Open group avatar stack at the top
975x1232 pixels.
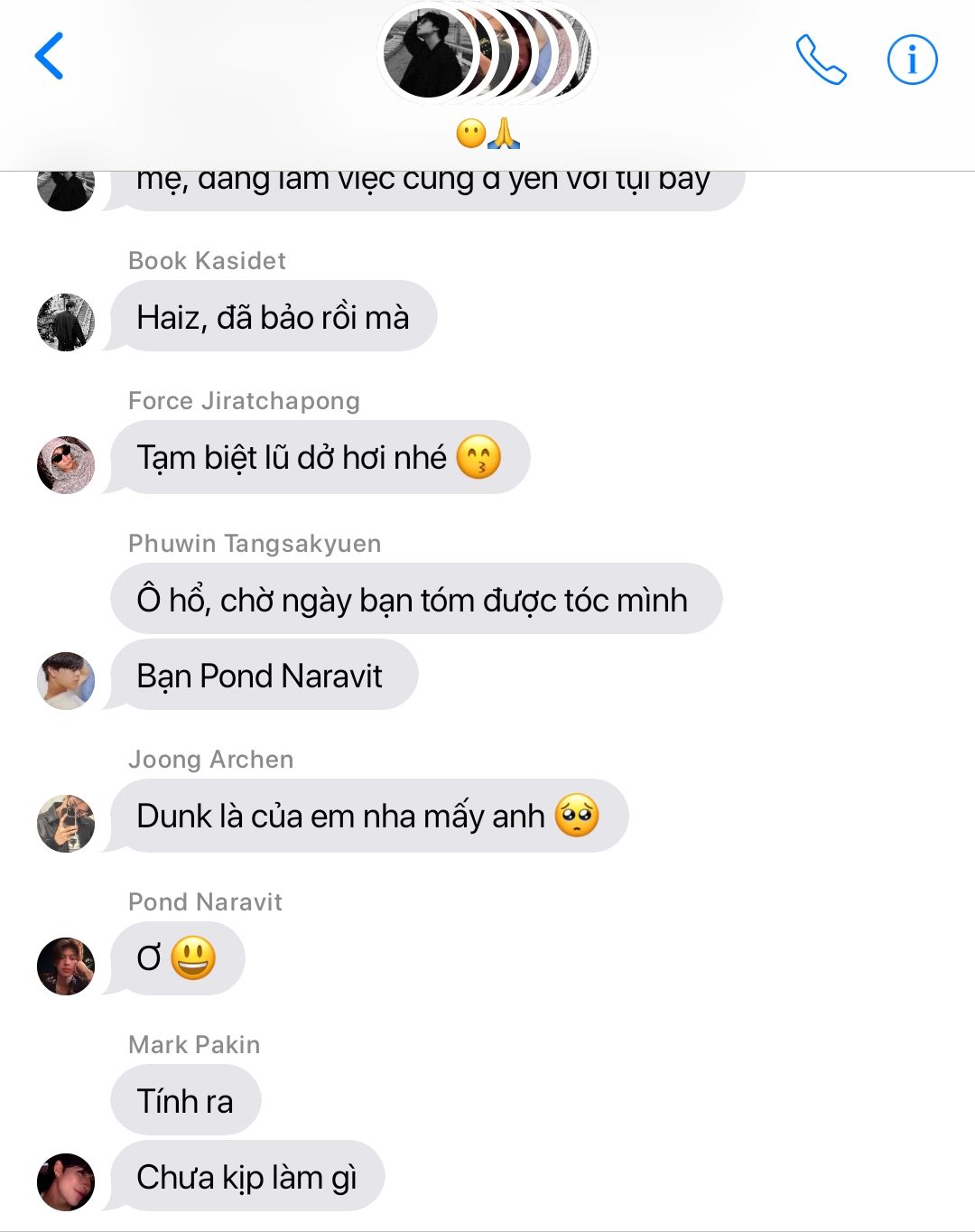487,54
